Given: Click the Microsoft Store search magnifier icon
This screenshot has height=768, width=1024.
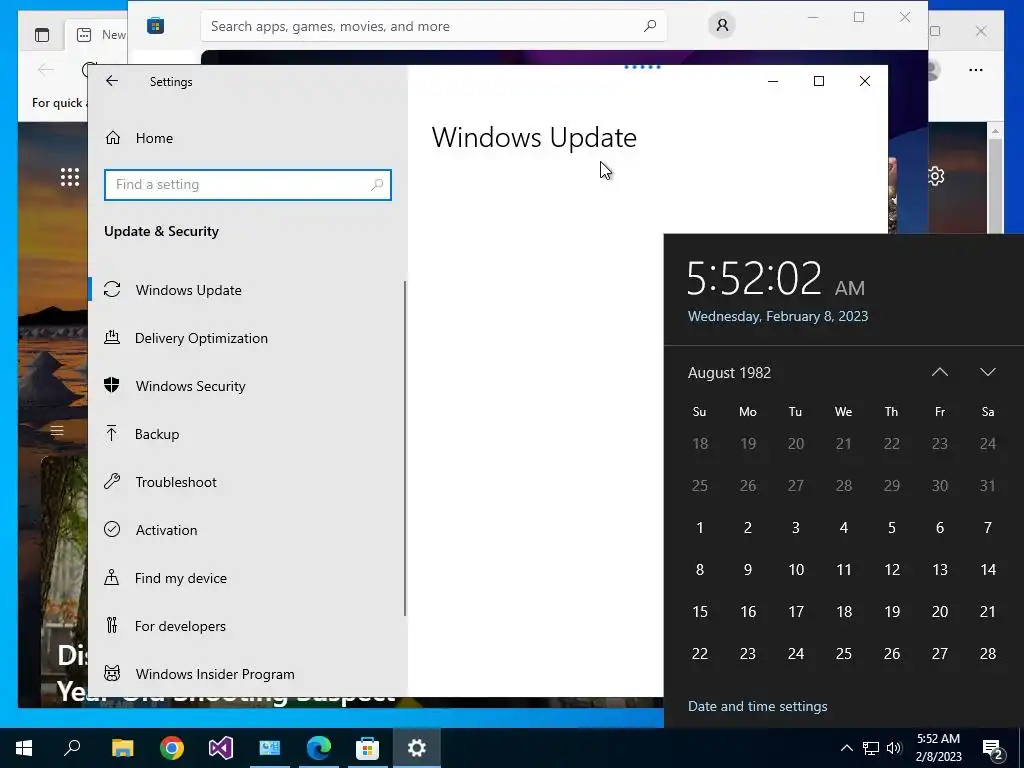Looking at the screenshot, I should [x=650, y=26].
